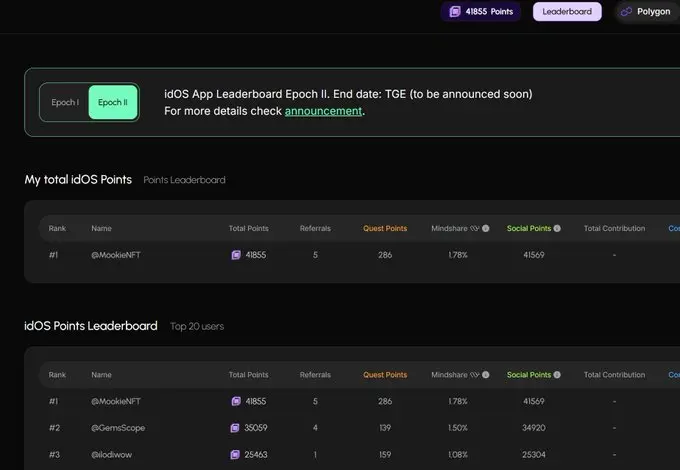Click @GemsScope in the leaderboard
This screenshot has height=470, width=680.
(x=116, y=428)
